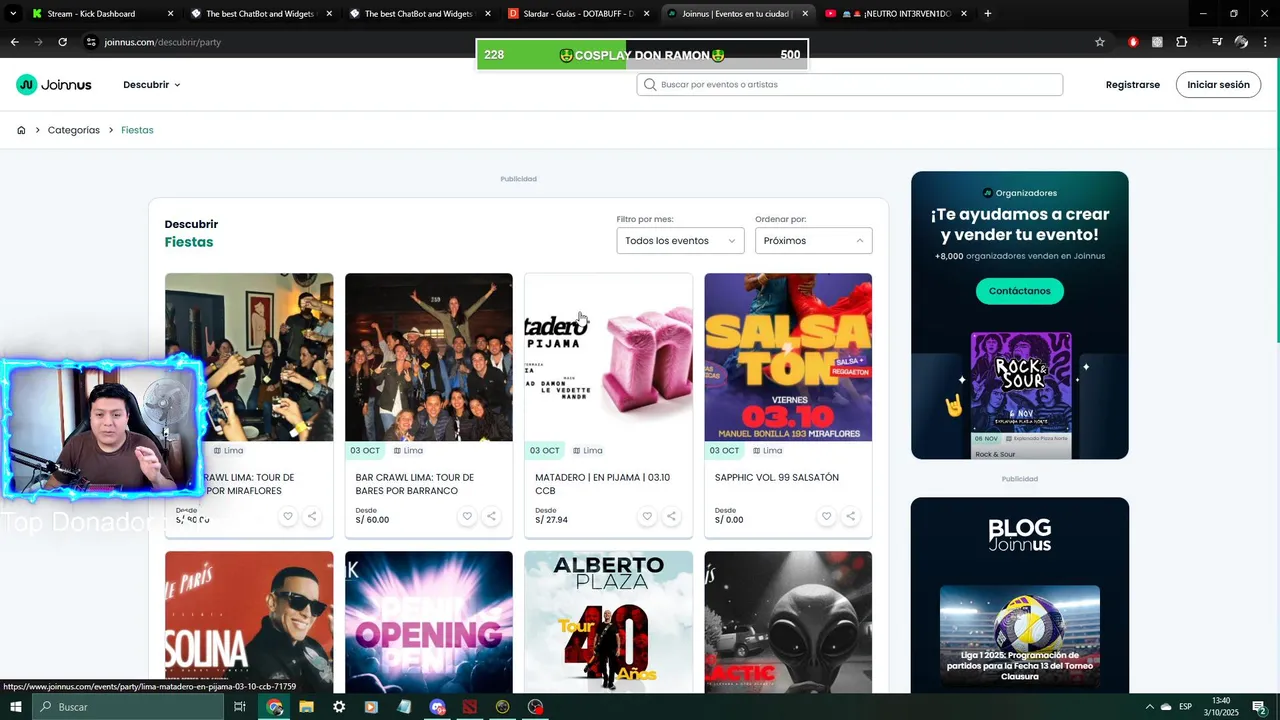1280x720 pixels.
Task: Open the tab search dropdown arrow
Action: (x=14, y=14)
